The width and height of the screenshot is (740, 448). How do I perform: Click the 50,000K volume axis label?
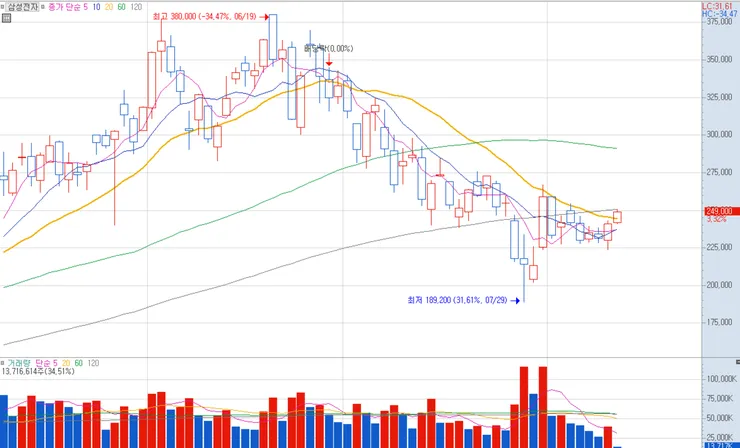click(723, 418)
